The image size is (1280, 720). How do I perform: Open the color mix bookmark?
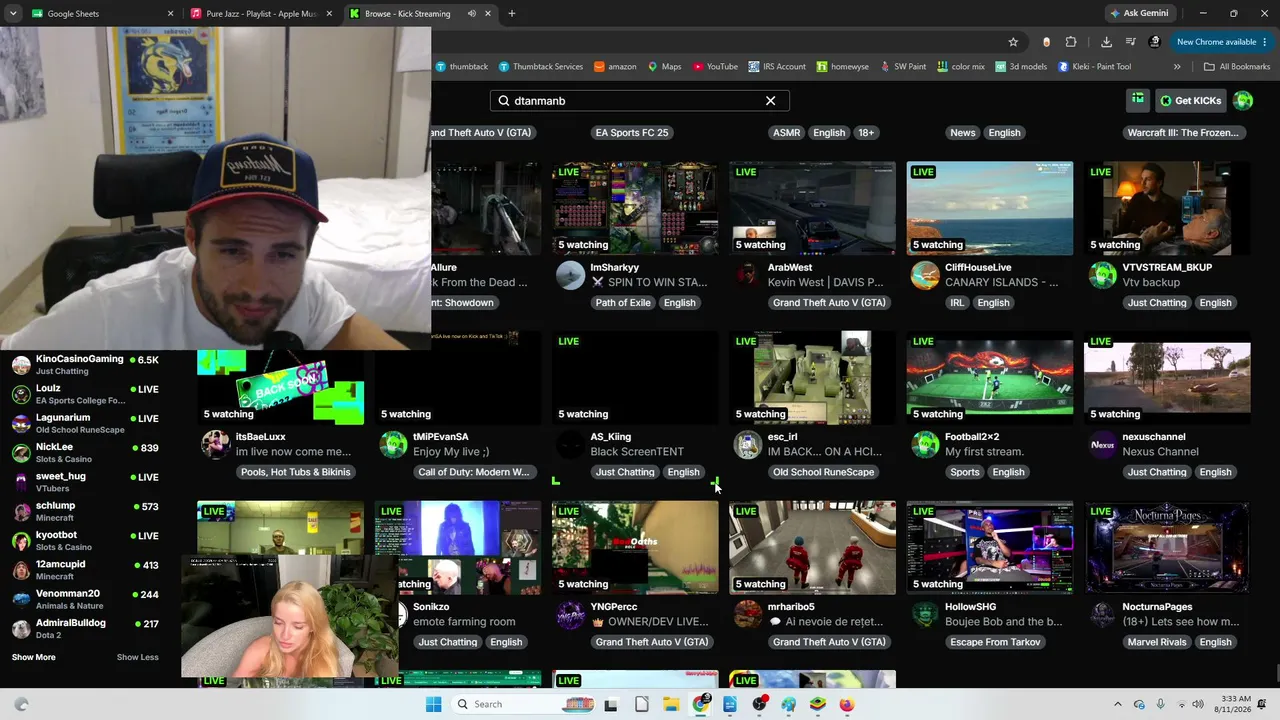(x=961, y=67)
